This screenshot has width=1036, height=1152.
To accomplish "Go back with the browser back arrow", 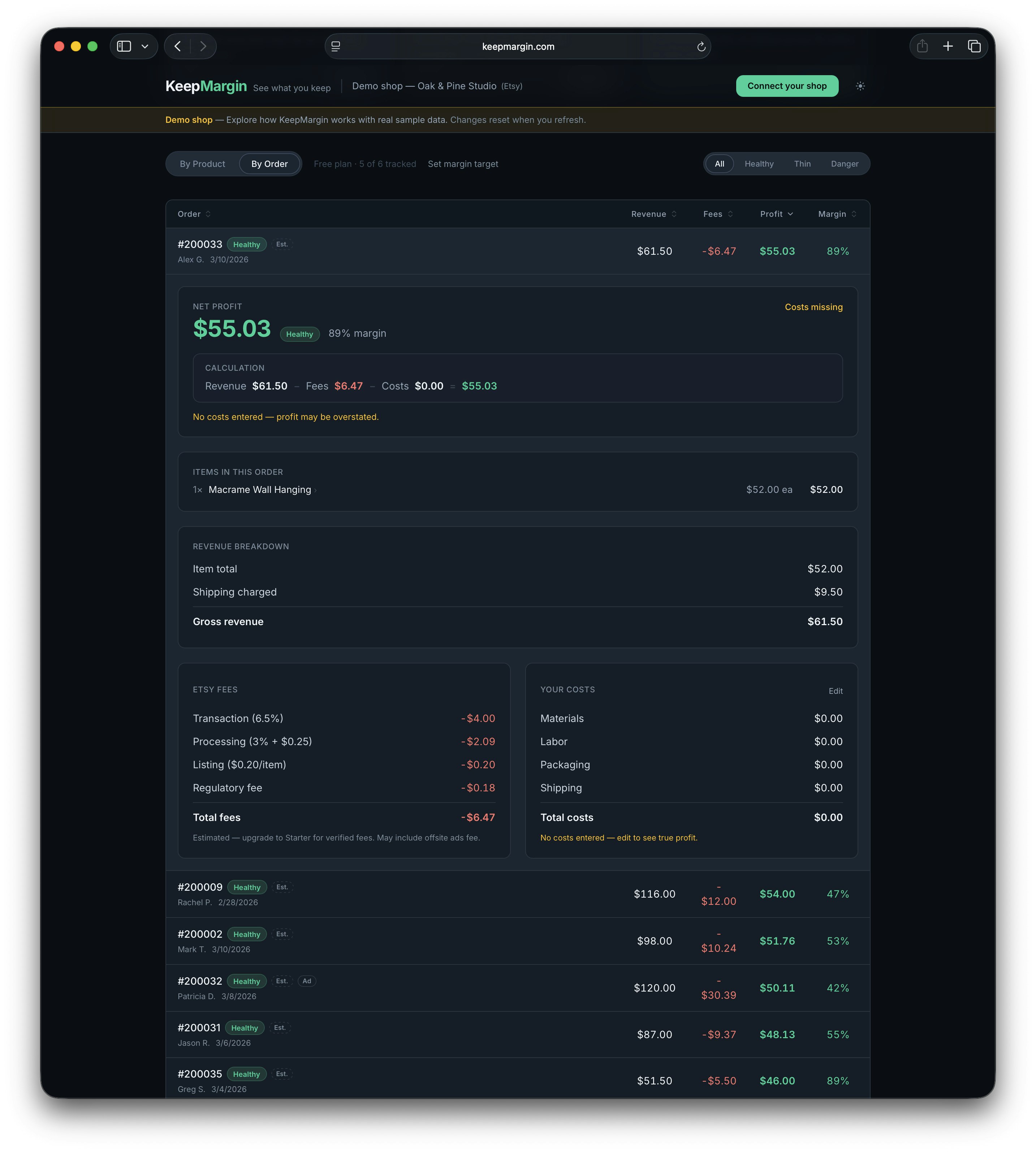I will coord(178,46).
